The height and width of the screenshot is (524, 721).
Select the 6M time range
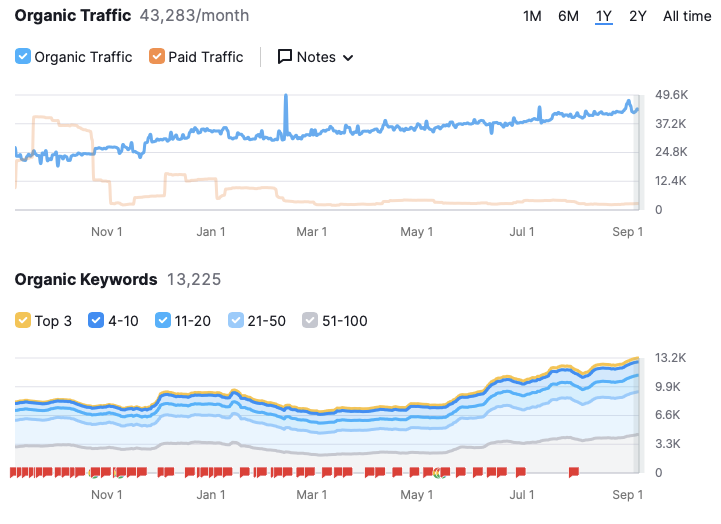[568, 16]
